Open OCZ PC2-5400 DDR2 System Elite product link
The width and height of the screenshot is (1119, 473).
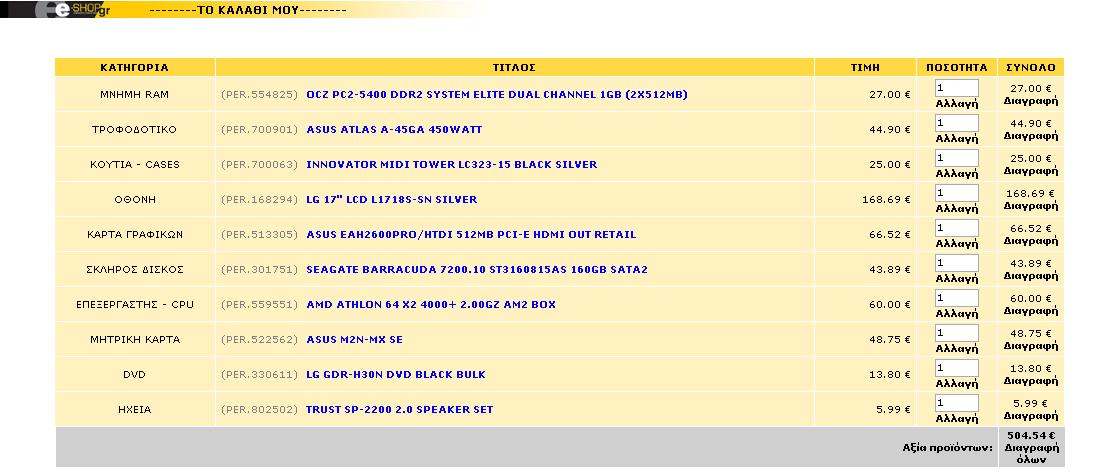click(x=497, y=94)
